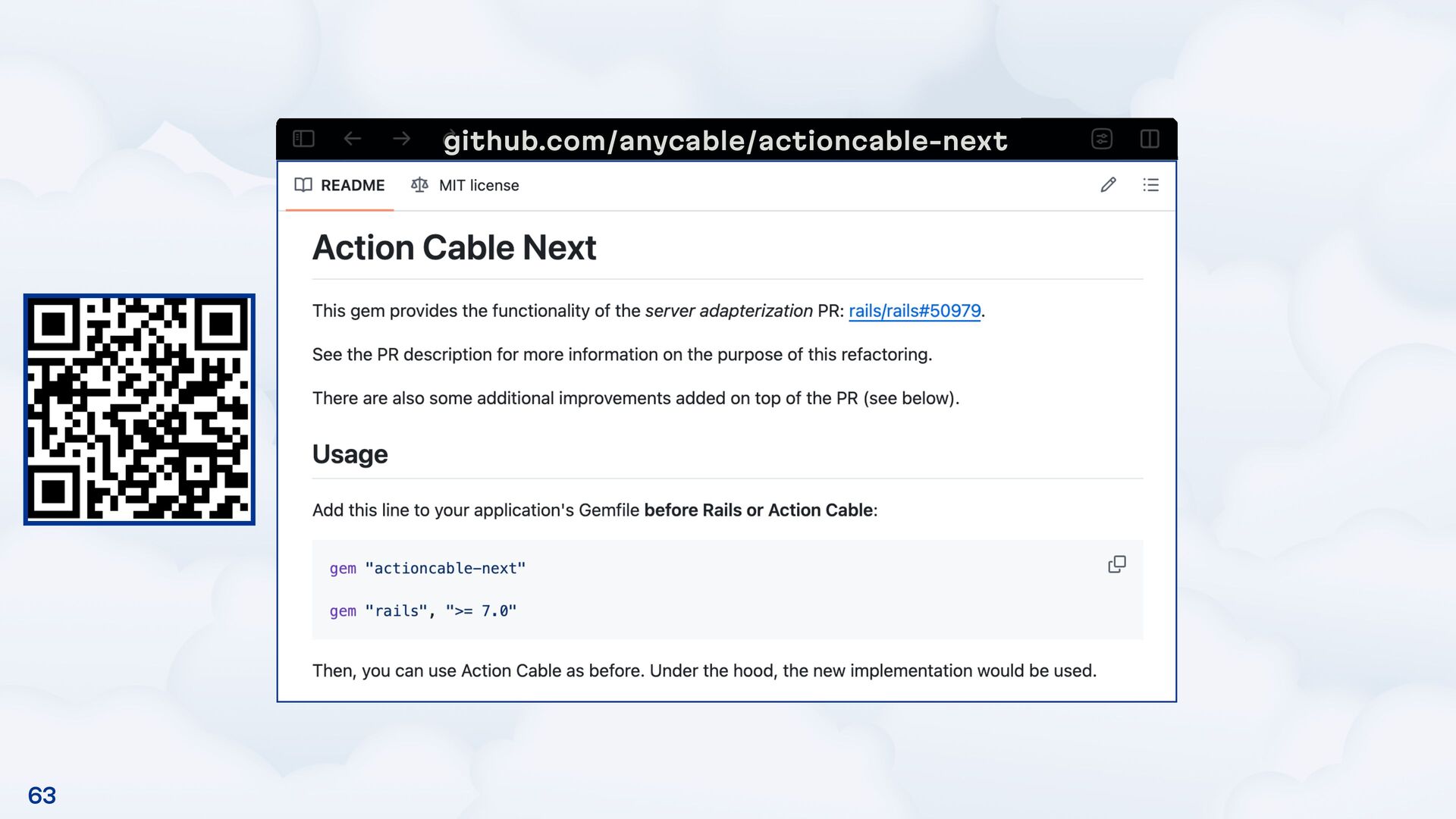Viewport: 1456px width, 819px height.
Task: Expand the README outline list icon
Action: [1150, 185]
